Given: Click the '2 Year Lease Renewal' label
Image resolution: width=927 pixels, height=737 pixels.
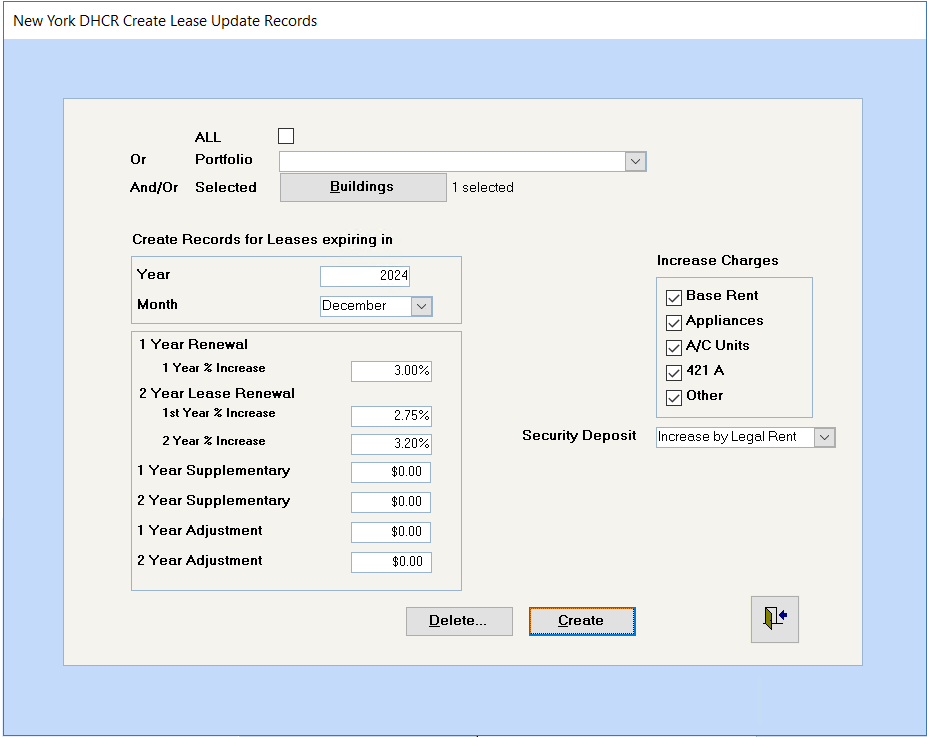Looking at the screenshot, I should (216, 394).
